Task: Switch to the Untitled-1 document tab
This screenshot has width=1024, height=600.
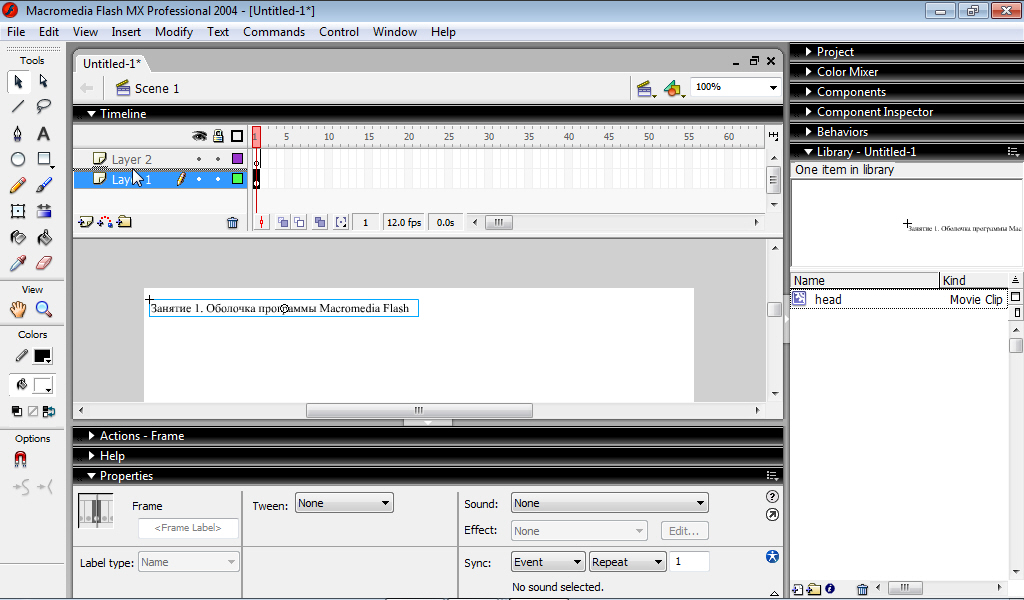Action: pyautogui.click(x=112, y=64)
